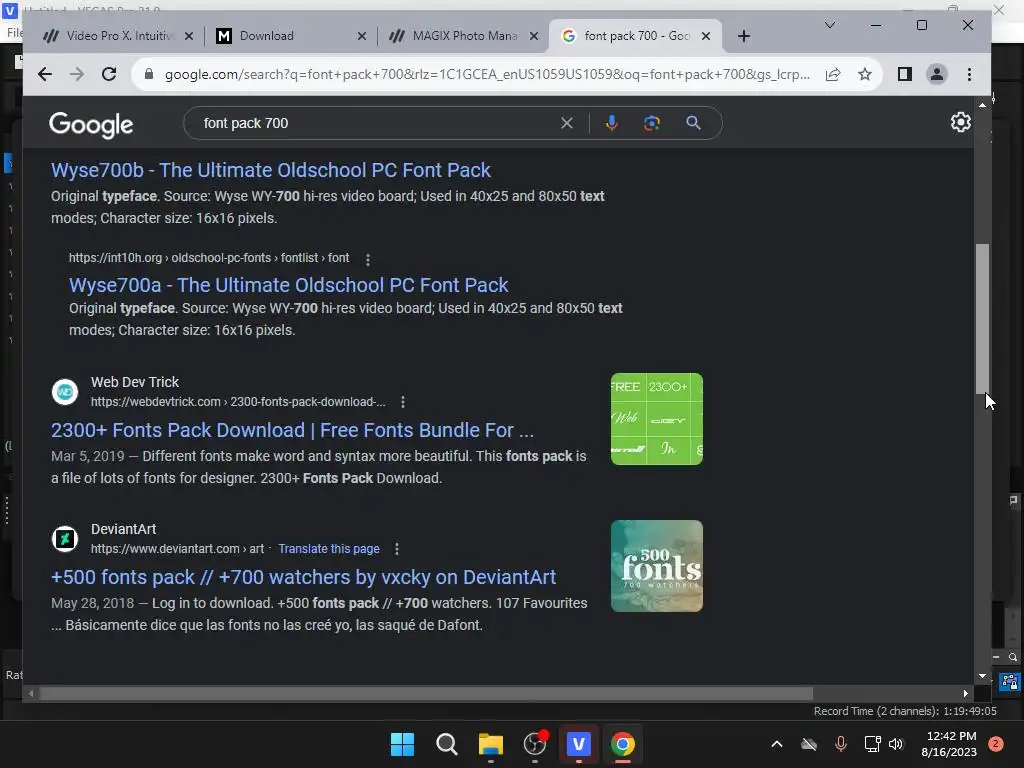Click the https://webdevtrick.com result URL text

click(238, 402)
